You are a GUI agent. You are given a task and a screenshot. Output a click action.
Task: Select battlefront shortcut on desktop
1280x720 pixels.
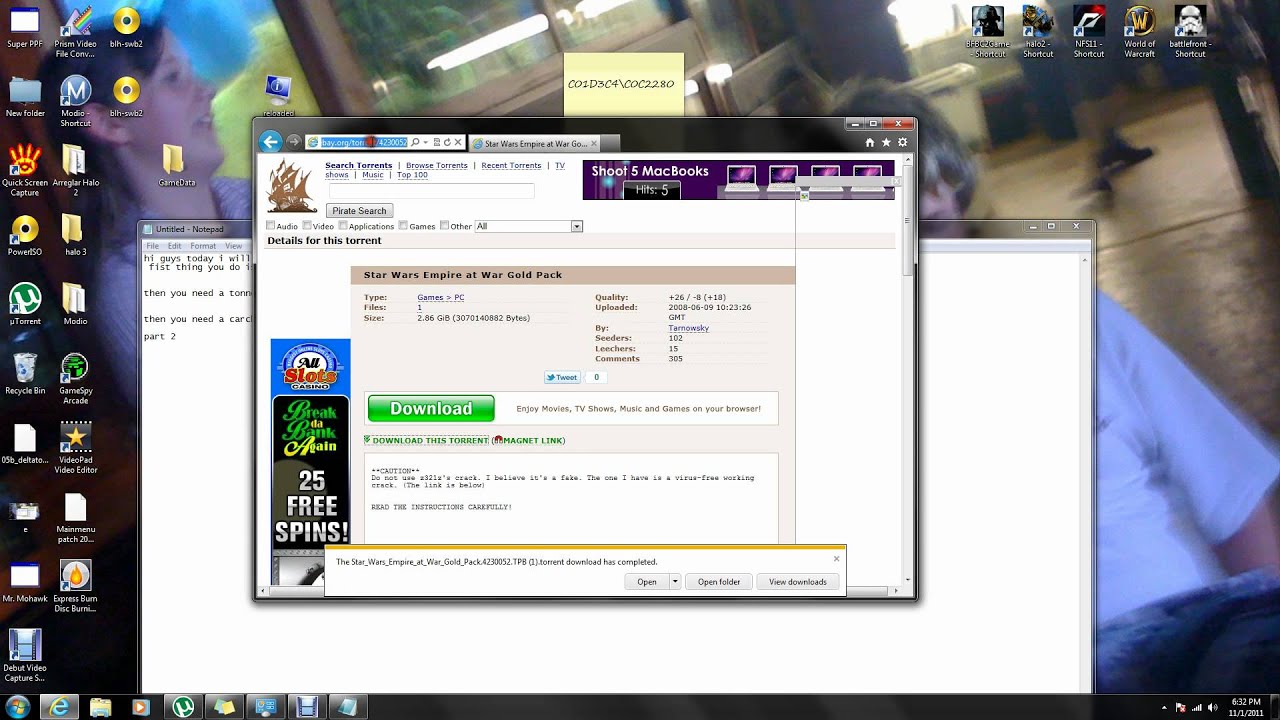click(1190, 32)
